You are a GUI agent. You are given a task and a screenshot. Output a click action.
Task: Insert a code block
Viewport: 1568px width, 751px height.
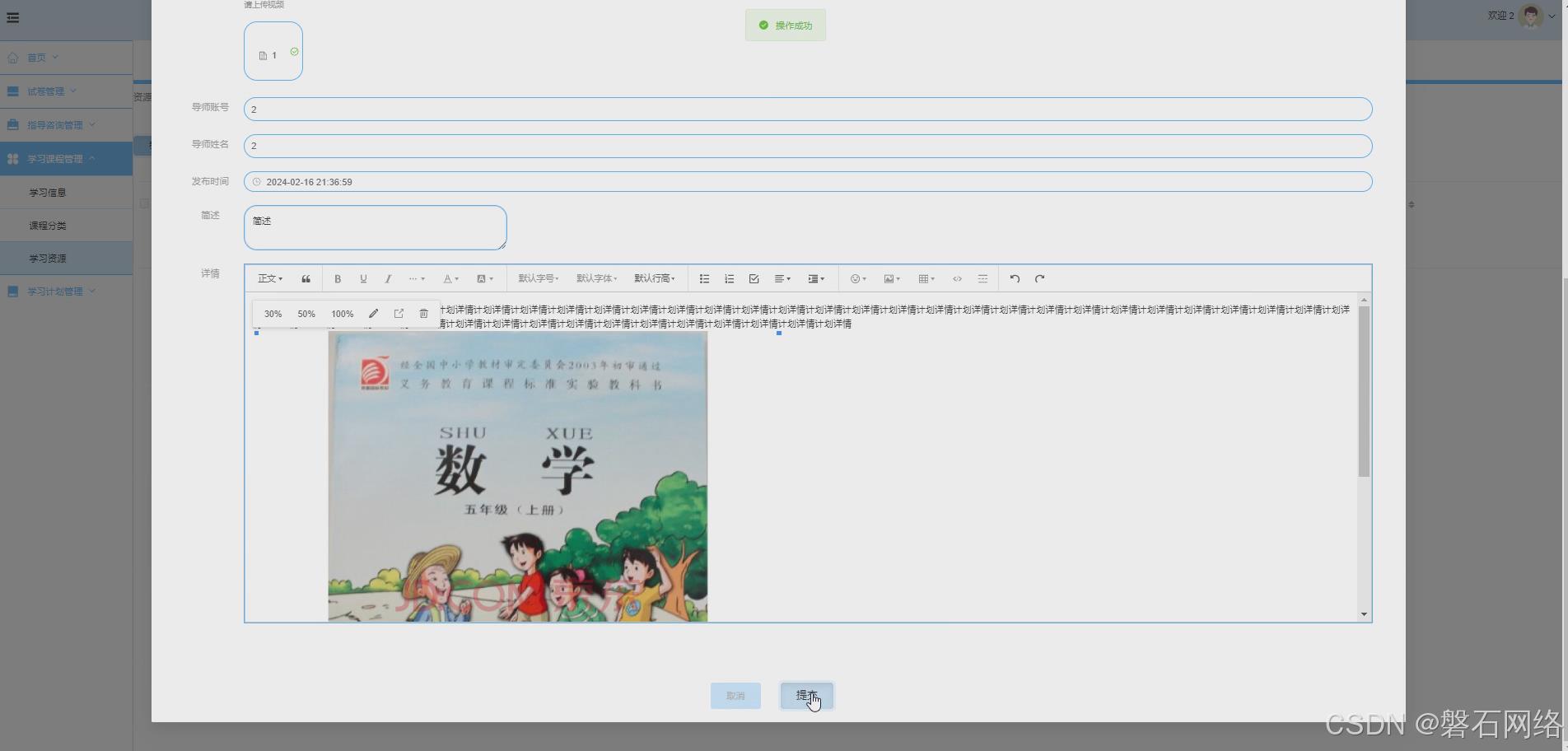click(957, 279)
